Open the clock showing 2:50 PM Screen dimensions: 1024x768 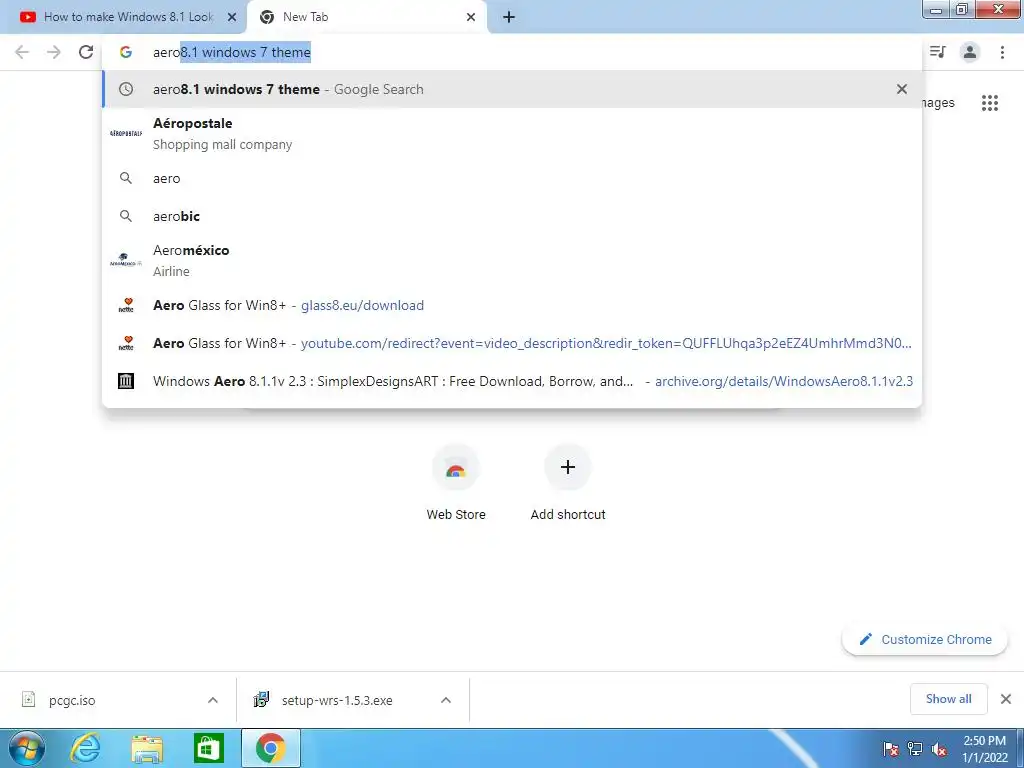tap(984, 749)
